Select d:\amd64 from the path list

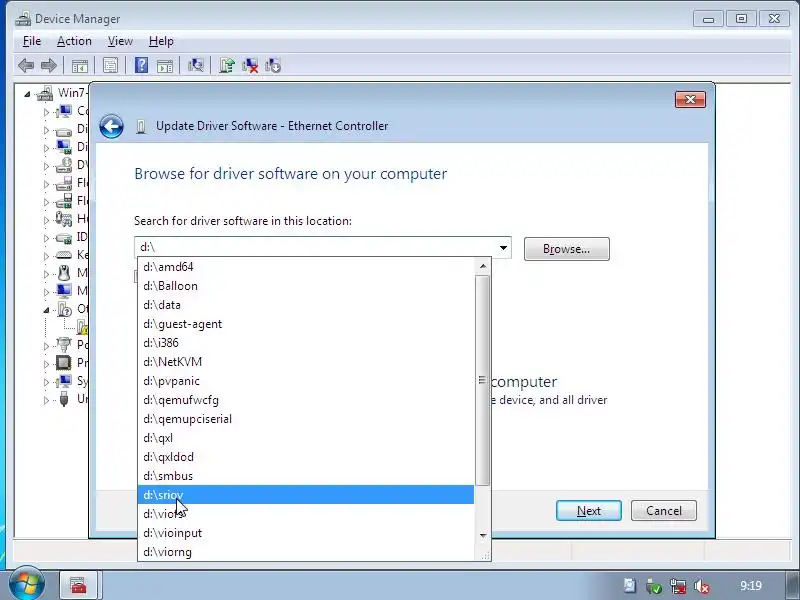306,267
